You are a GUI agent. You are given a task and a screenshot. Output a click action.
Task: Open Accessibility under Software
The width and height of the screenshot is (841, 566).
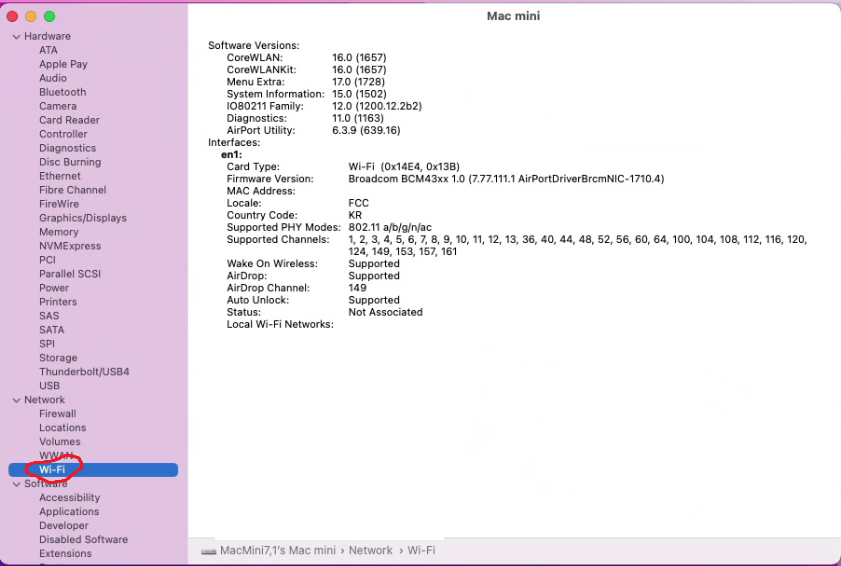(x=69, y=497)
